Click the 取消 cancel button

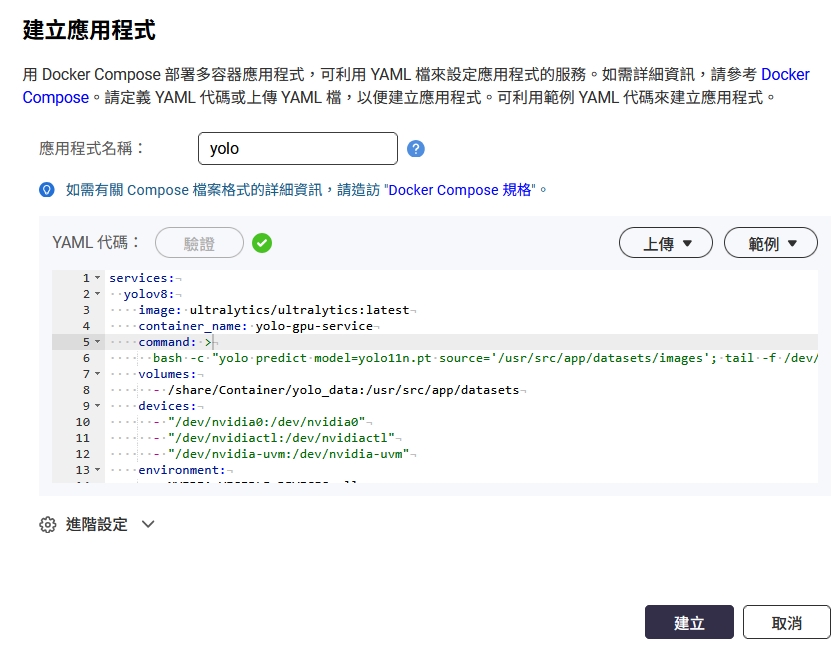click(786, 622)
